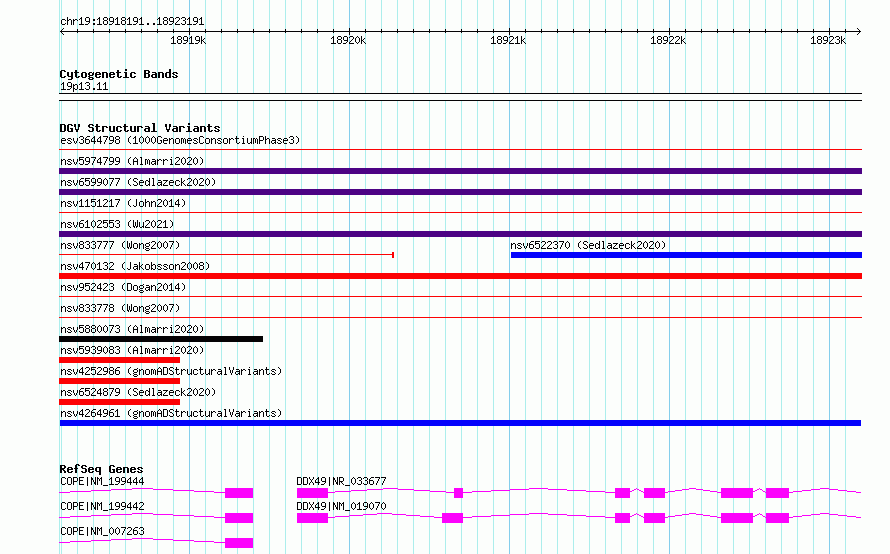
Task: Click the nsv6599077 (Sedlazeck2020) label
Action: pos(138,182)
